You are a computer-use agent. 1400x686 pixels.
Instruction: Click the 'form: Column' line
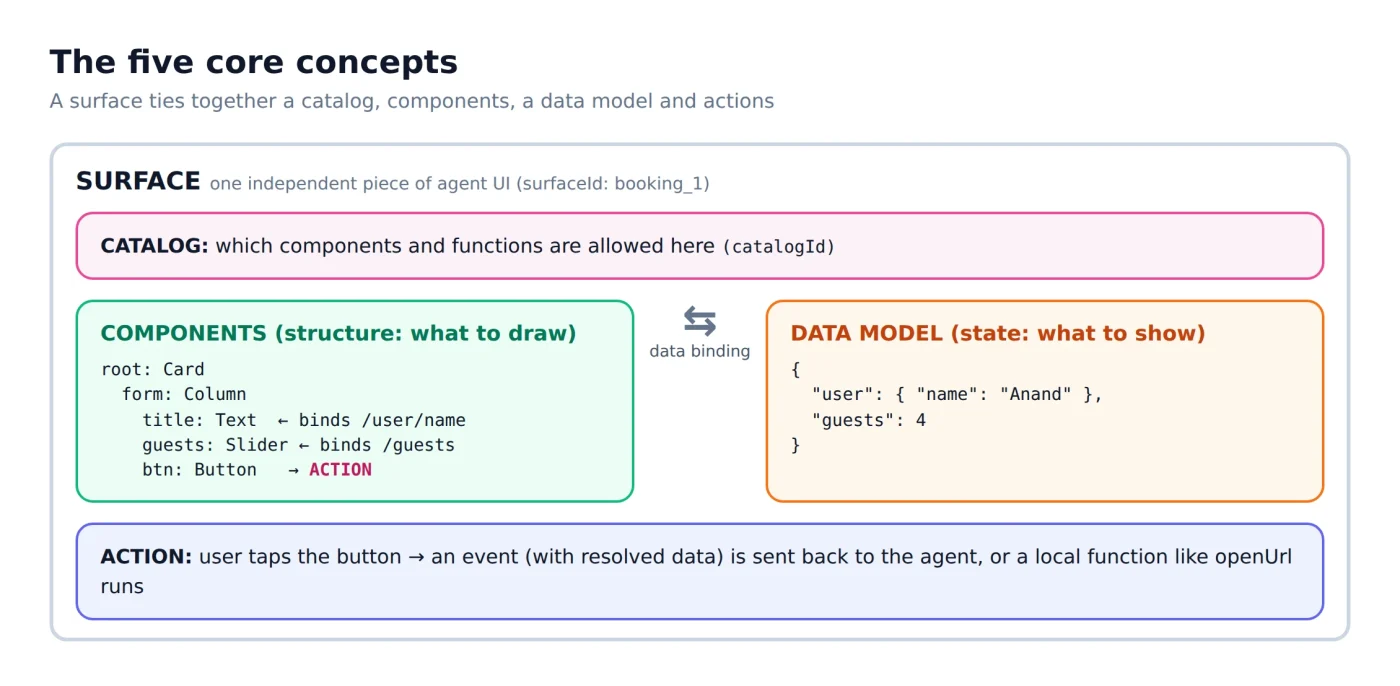tap(184, 395)
